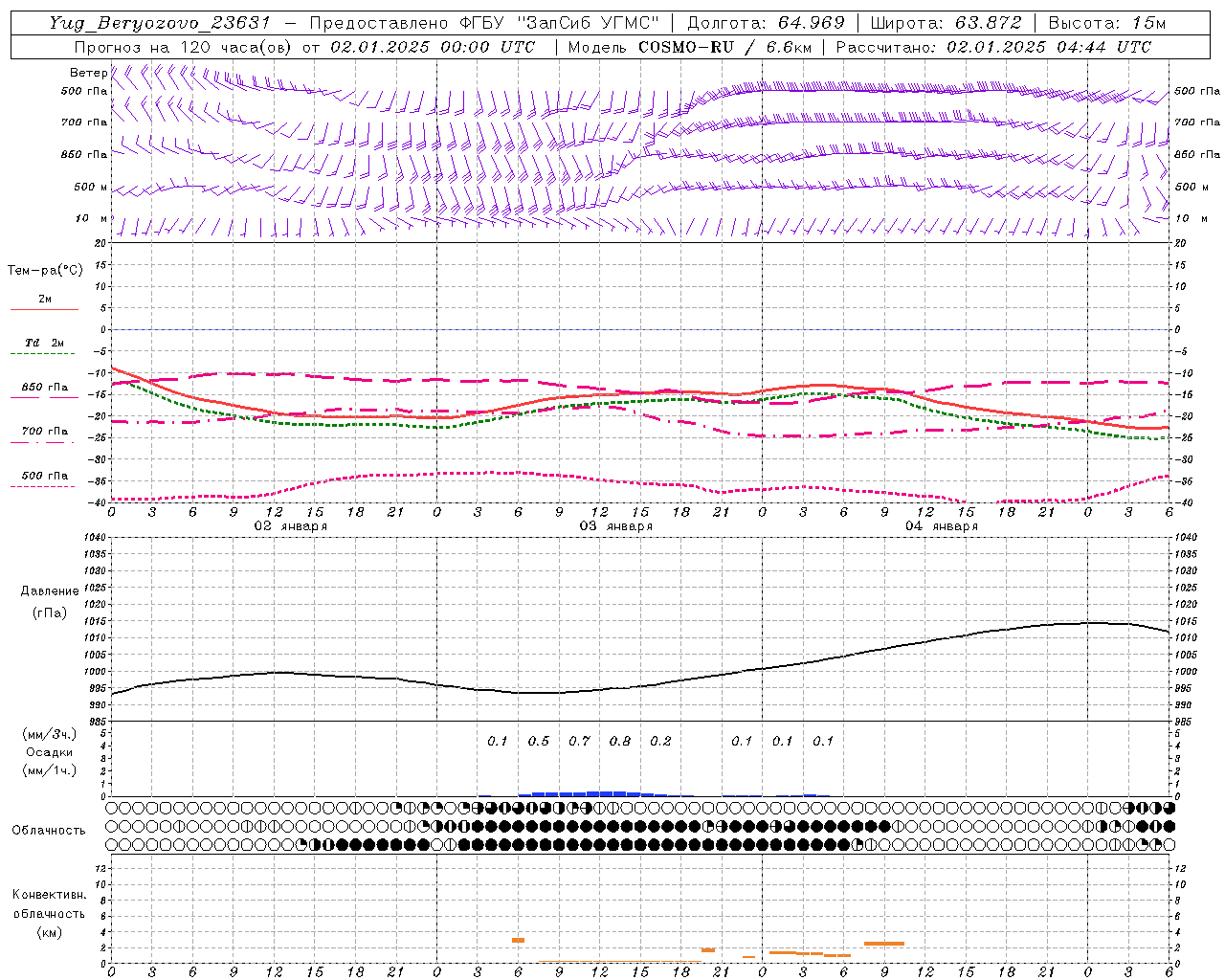Click the Широта: 63.872 value

pos(947,23)
